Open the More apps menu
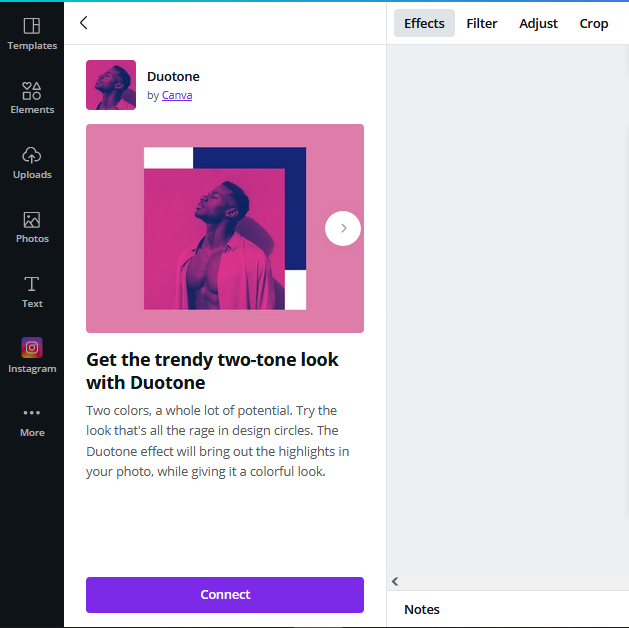 (x=32, y=422)
